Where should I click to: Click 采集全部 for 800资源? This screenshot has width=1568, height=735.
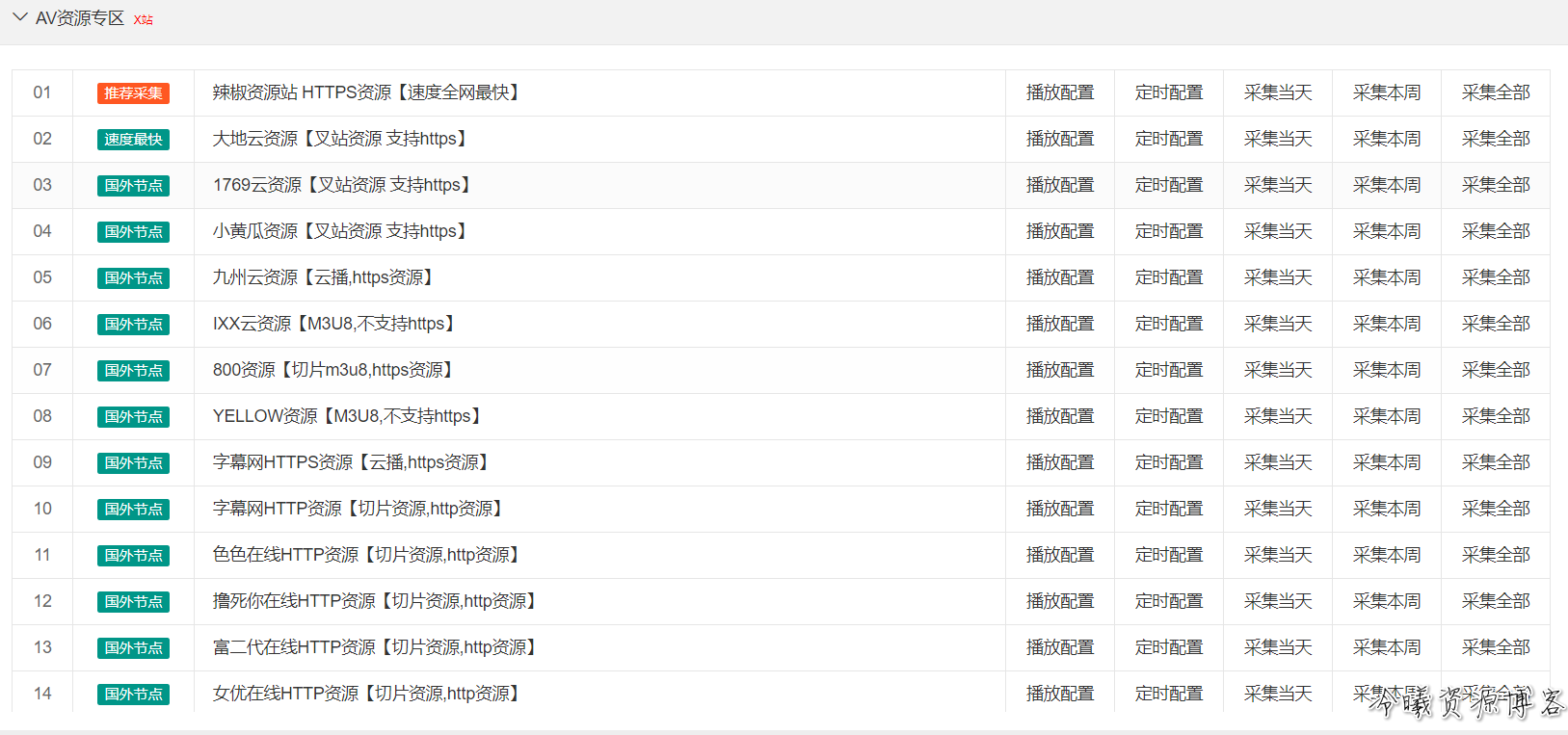pos(1496,370)
